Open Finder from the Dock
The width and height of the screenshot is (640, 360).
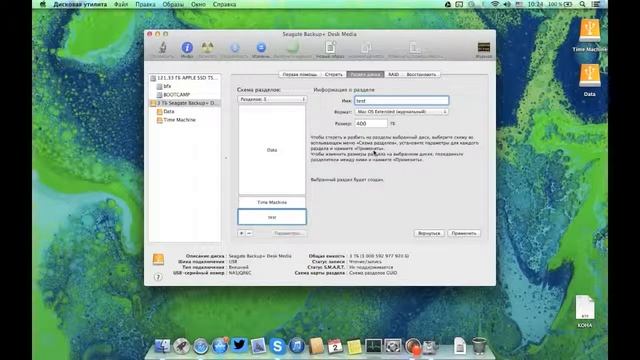(162, 346)
